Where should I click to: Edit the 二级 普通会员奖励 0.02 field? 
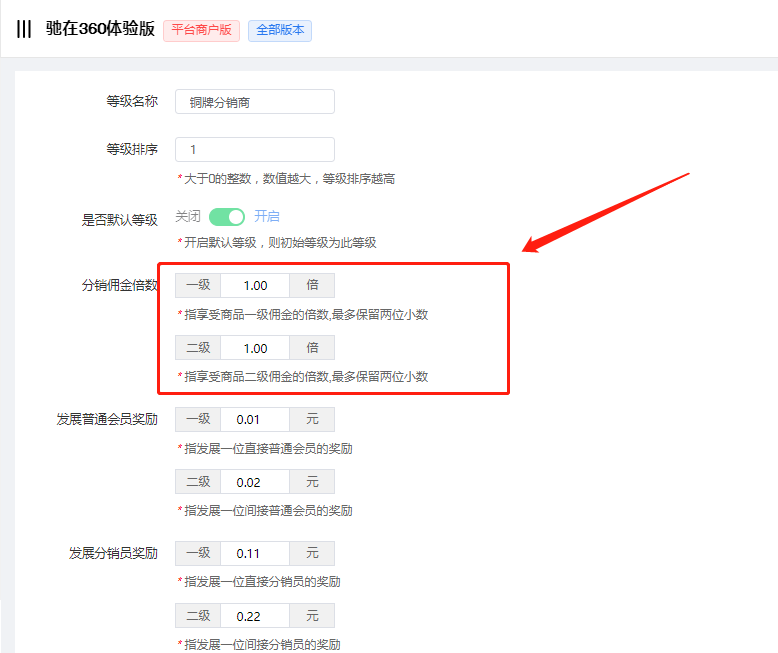tap(255, 482)
